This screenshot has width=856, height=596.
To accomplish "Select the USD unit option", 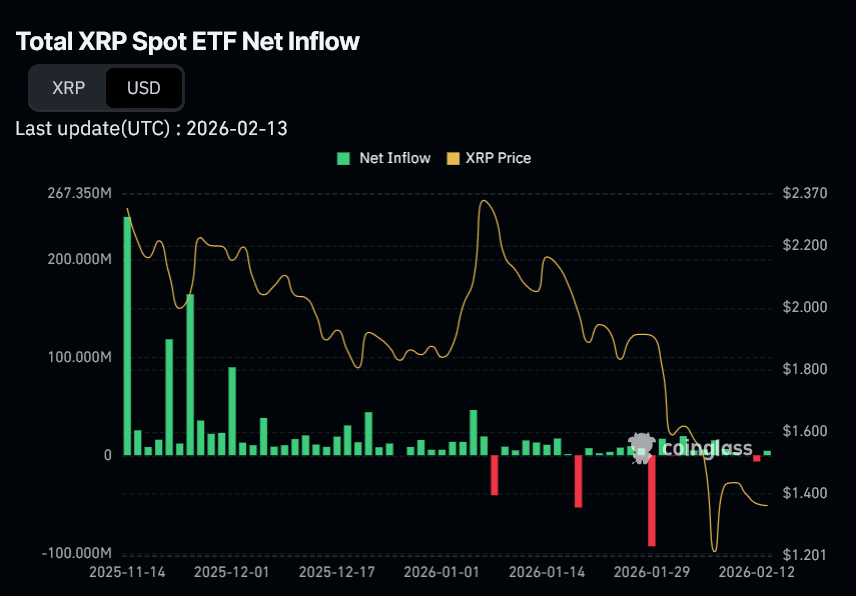I will tap(143, 88).
